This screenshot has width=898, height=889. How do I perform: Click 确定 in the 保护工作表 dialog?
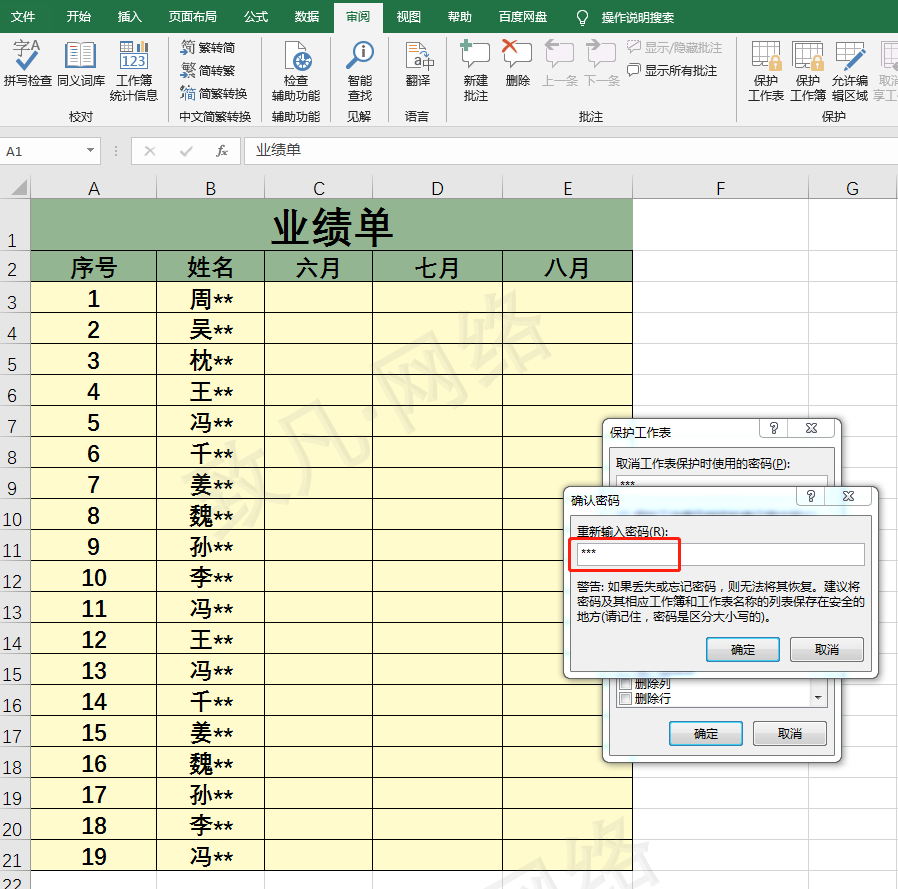(706, 734)
